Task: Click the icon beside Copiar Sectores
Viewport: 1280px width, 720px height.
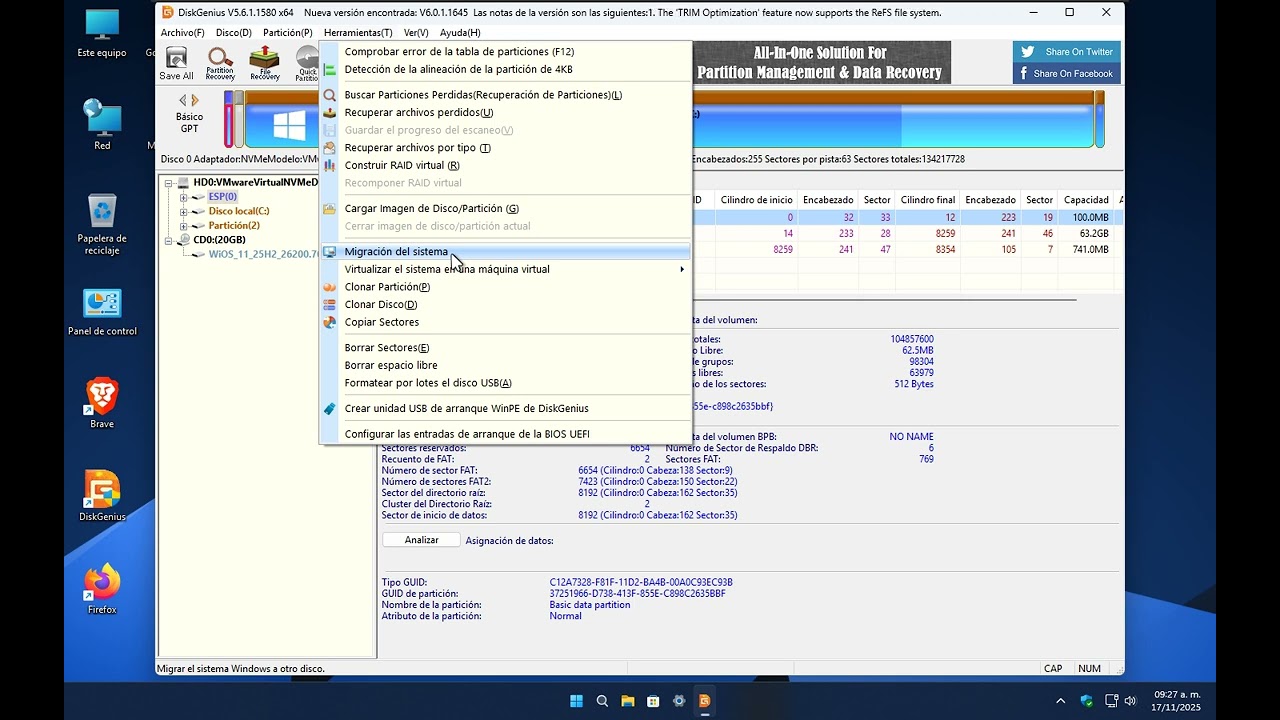Action: point(330,323)
